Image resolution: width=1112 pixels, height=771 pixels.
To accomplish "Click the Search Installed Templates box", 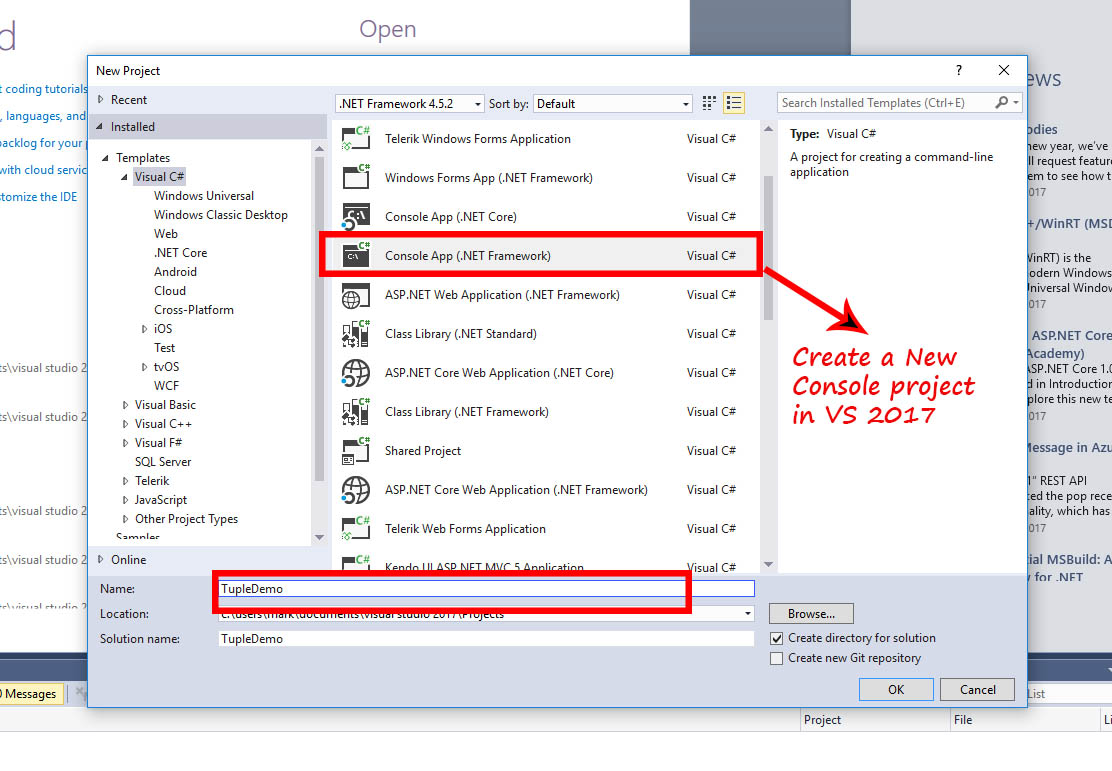I will point(886,103).
